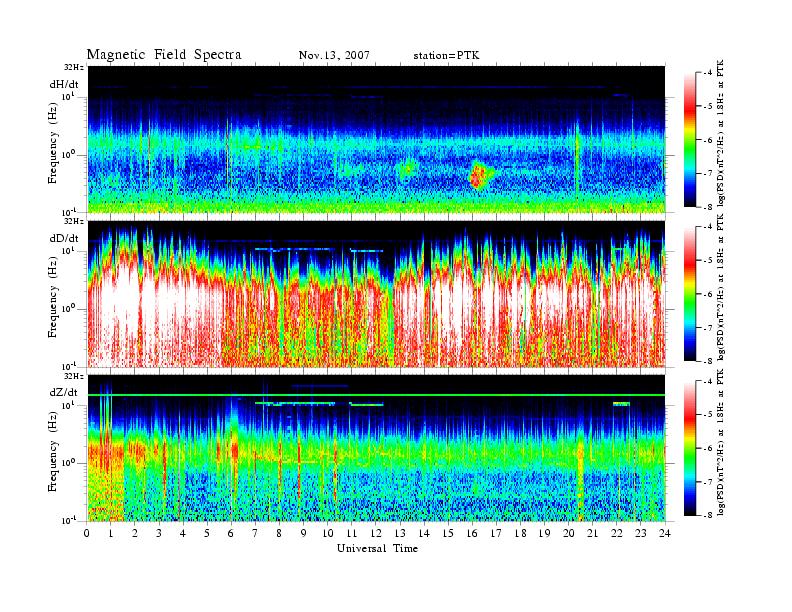Image resolution: width=792 pixels, height=612 pixels.
Task: Click hour label "23" on time axis
Action: pos(640,533)
